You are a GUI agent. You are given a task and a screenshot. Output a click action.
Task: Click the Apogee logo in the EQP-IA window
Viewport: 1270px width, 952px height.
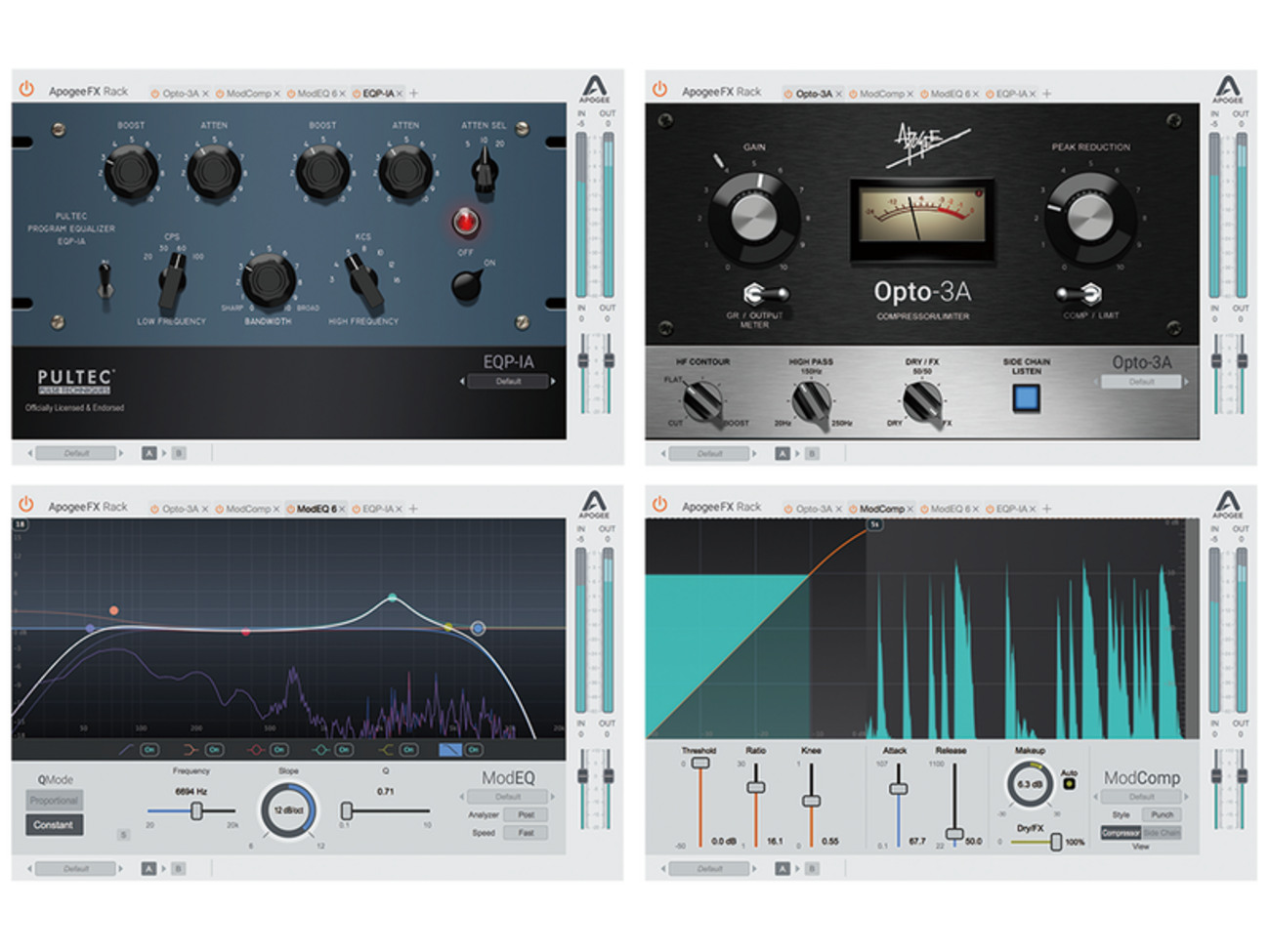click(594, 88)
